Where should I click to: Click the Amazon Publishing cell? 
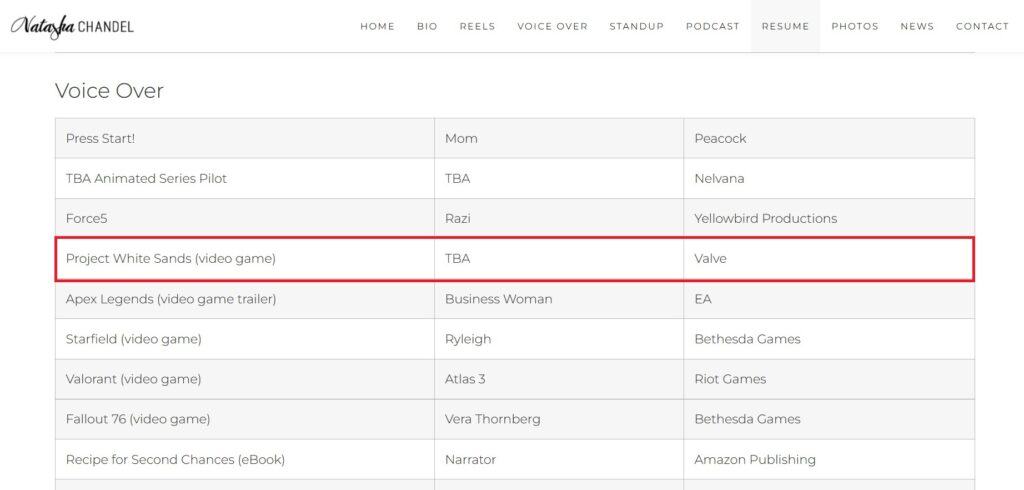tap(829, 459)
